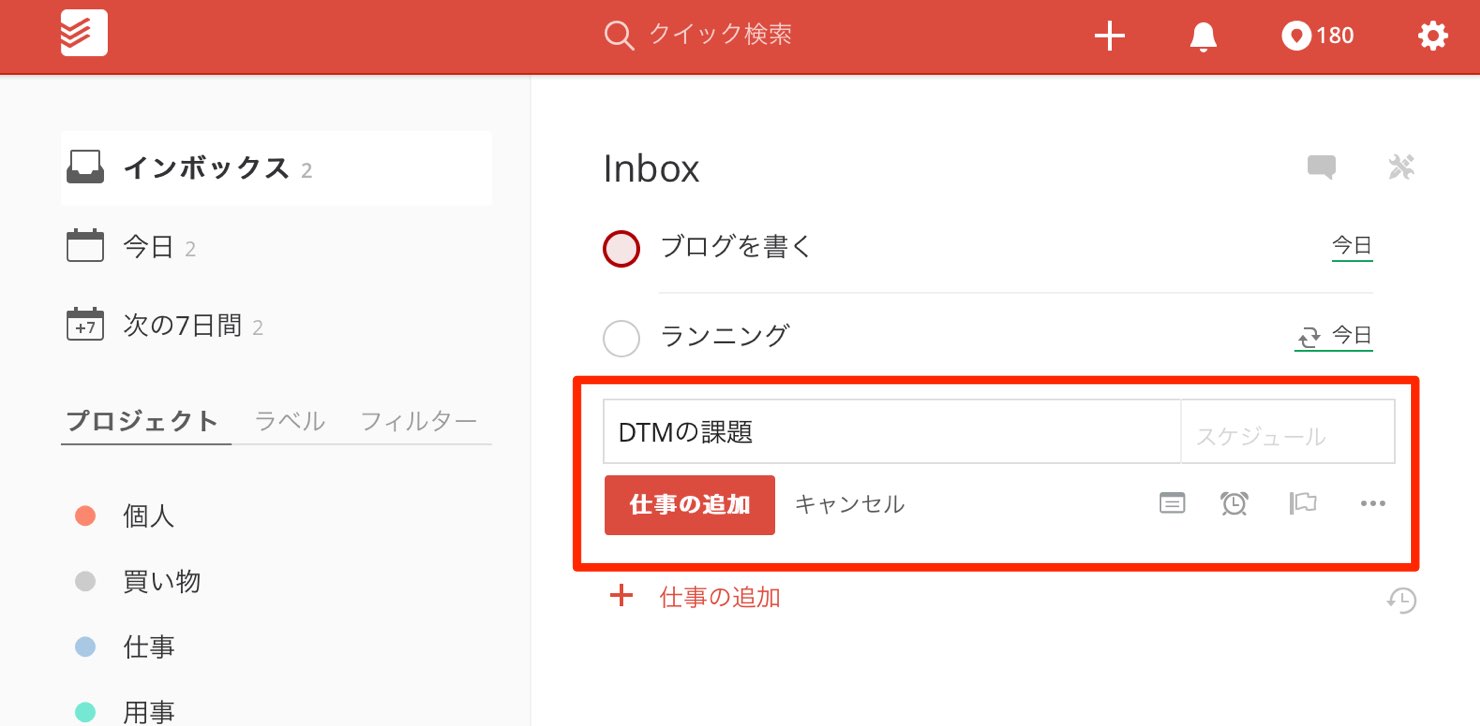Open Inbox project actions tools icon
Screen dimensions: 1480x726
coord(1402,167)
